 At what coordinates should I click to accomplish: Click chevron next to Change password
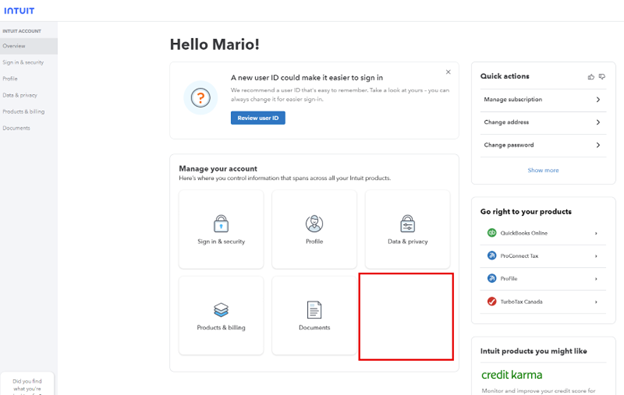(x=598, y=145)
